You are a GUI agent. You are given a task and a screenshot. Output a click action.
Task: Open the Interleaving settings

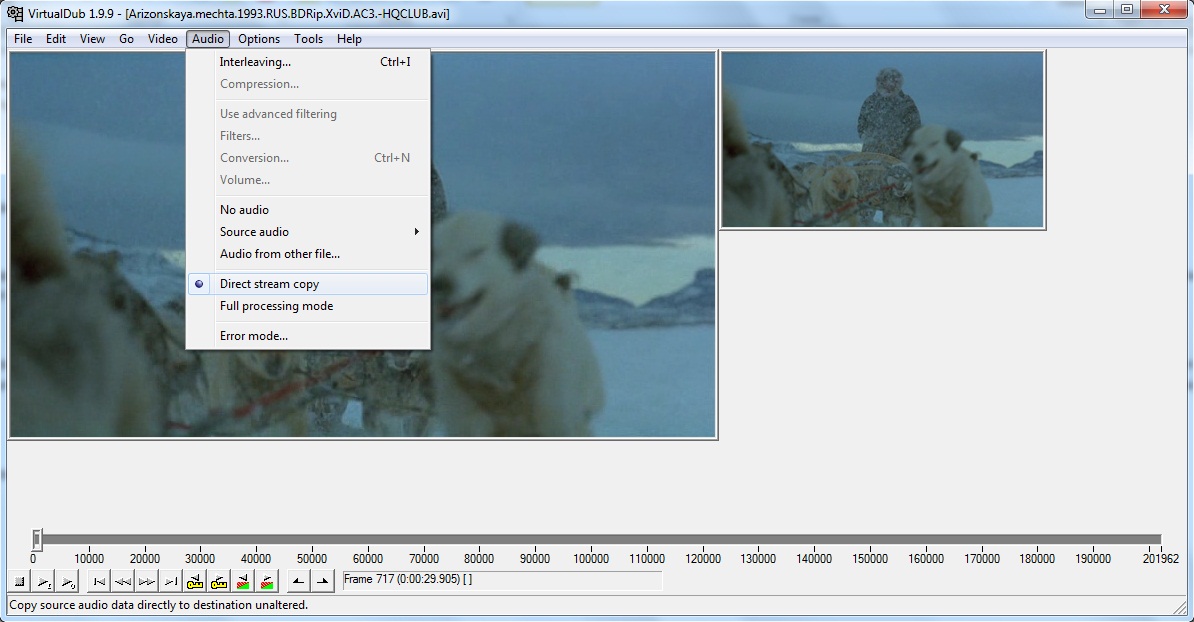[x=308, y=62]
